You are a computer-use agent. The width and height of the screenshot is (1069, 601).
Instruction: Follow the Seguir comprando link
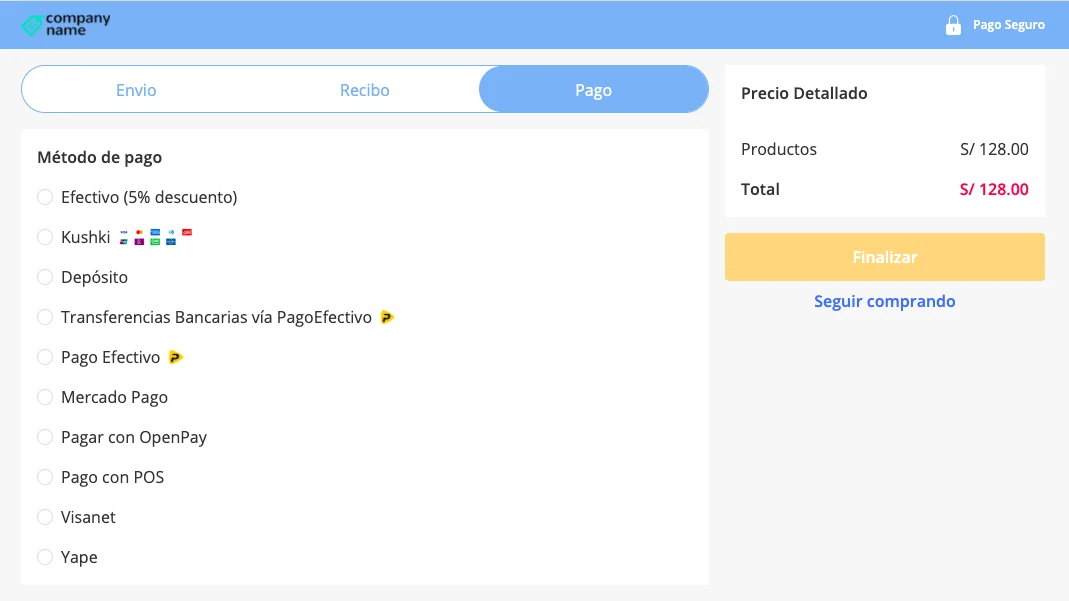click(884, 301)
